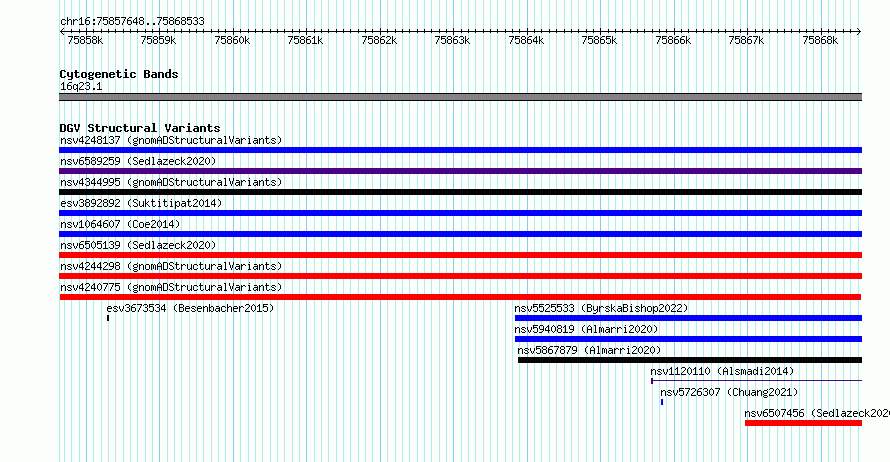Screen dimensions: 890x462
Task: Open nsv4244298 (gnomADStructuralVariants) label
Action: pyautogui.click(x=171, y=266)
